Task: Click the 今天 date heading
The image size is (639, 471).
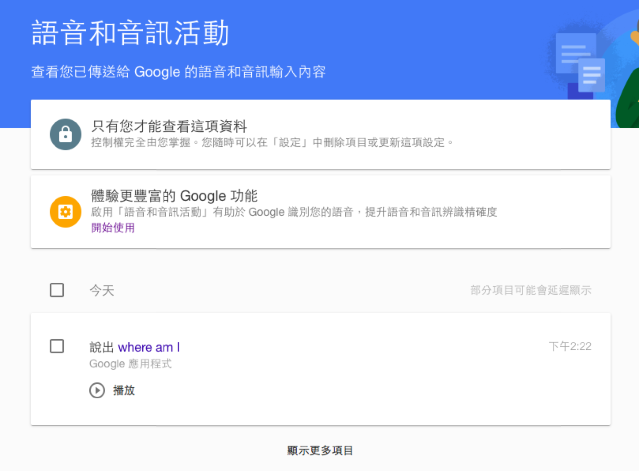Action: point(102,291)
